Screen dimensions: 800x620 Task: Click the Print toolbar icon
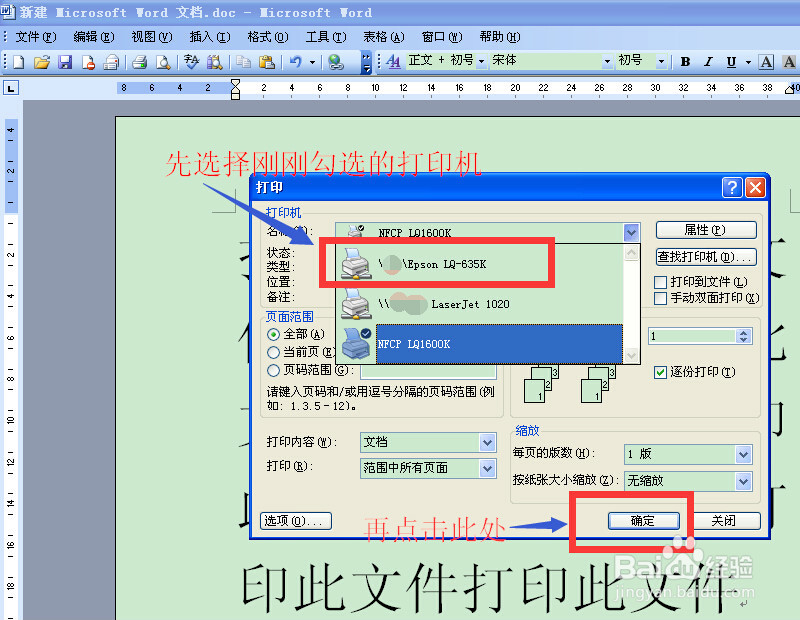139,62
